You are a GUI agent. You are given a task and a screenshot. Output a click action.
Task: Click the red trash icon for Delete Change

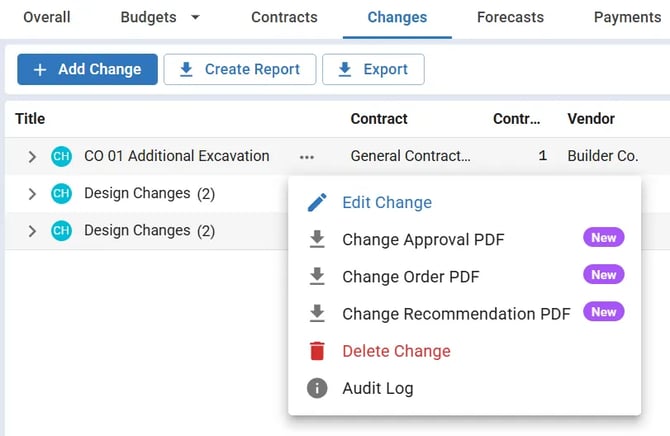pos(317,351)
